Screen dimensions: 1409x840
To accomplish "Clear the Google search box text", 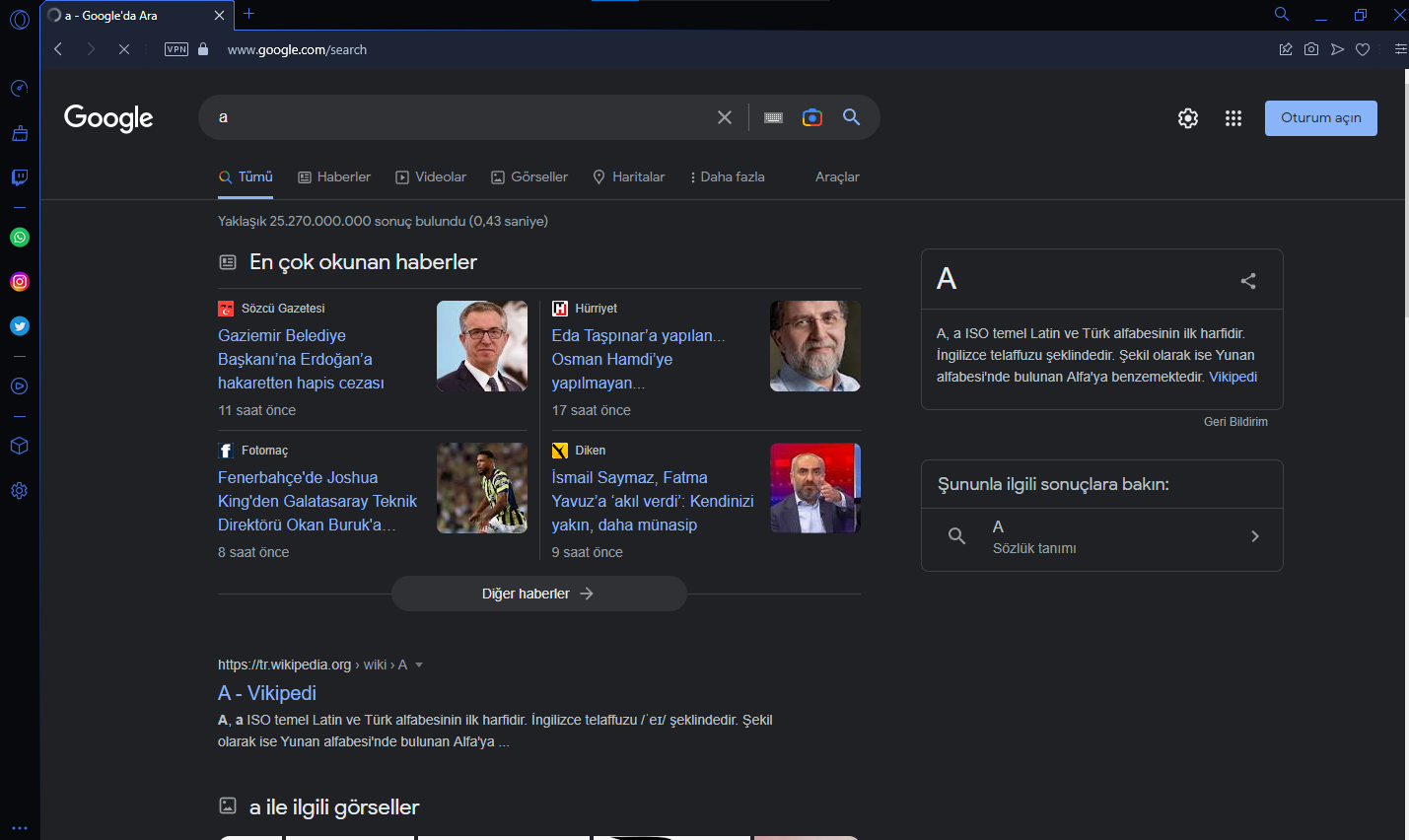I will click(725, 117).
